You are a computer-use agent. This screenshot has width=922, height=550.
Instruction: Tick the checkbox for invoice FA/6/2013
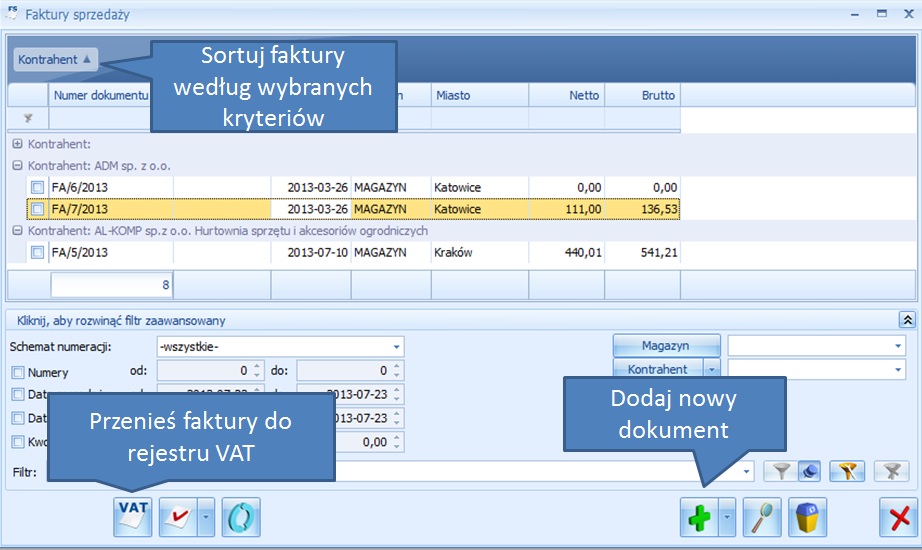coord(38,188)
